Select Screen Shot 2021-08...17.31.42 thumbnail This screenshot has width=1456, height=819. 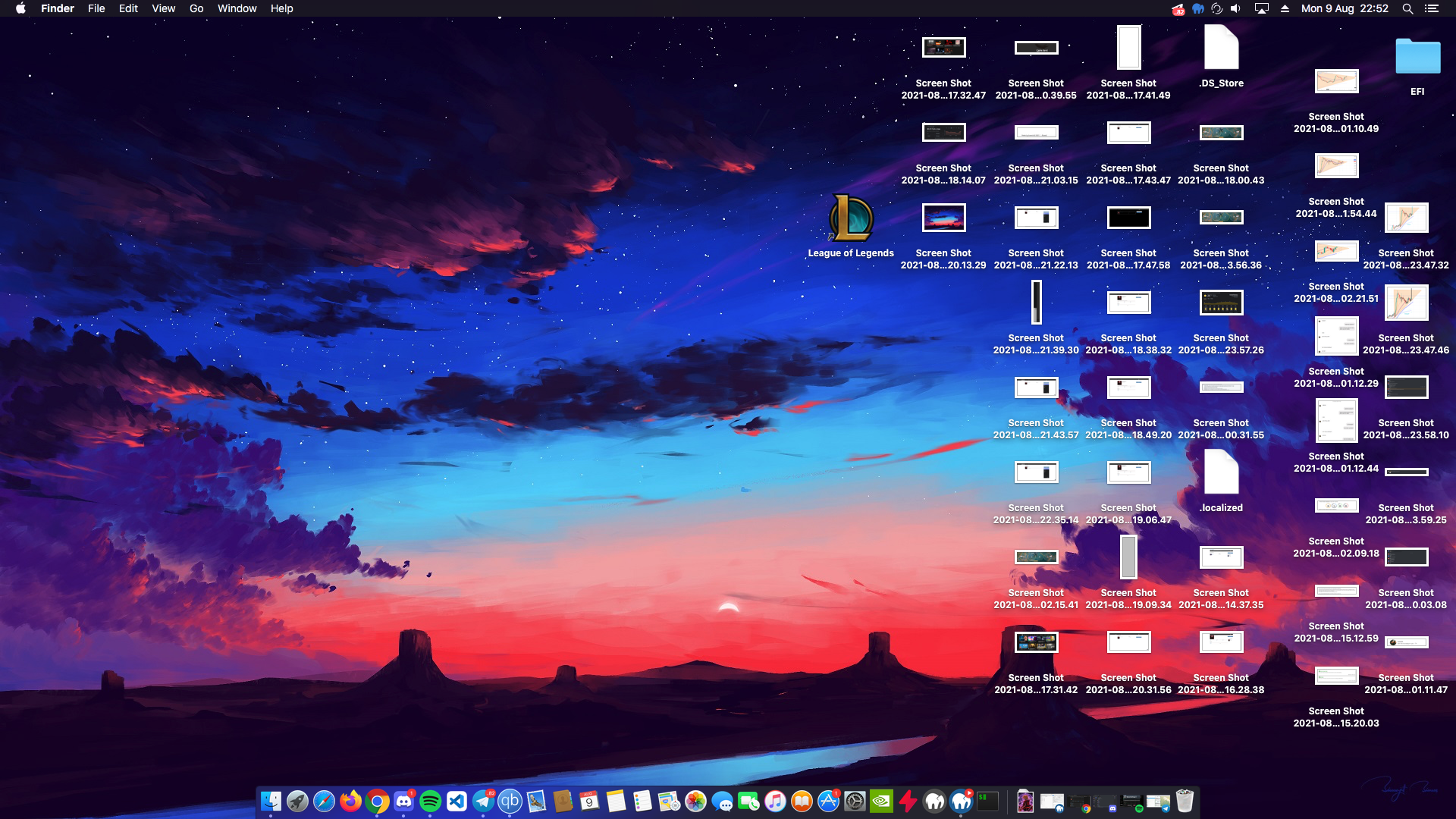coord(1036,642)
